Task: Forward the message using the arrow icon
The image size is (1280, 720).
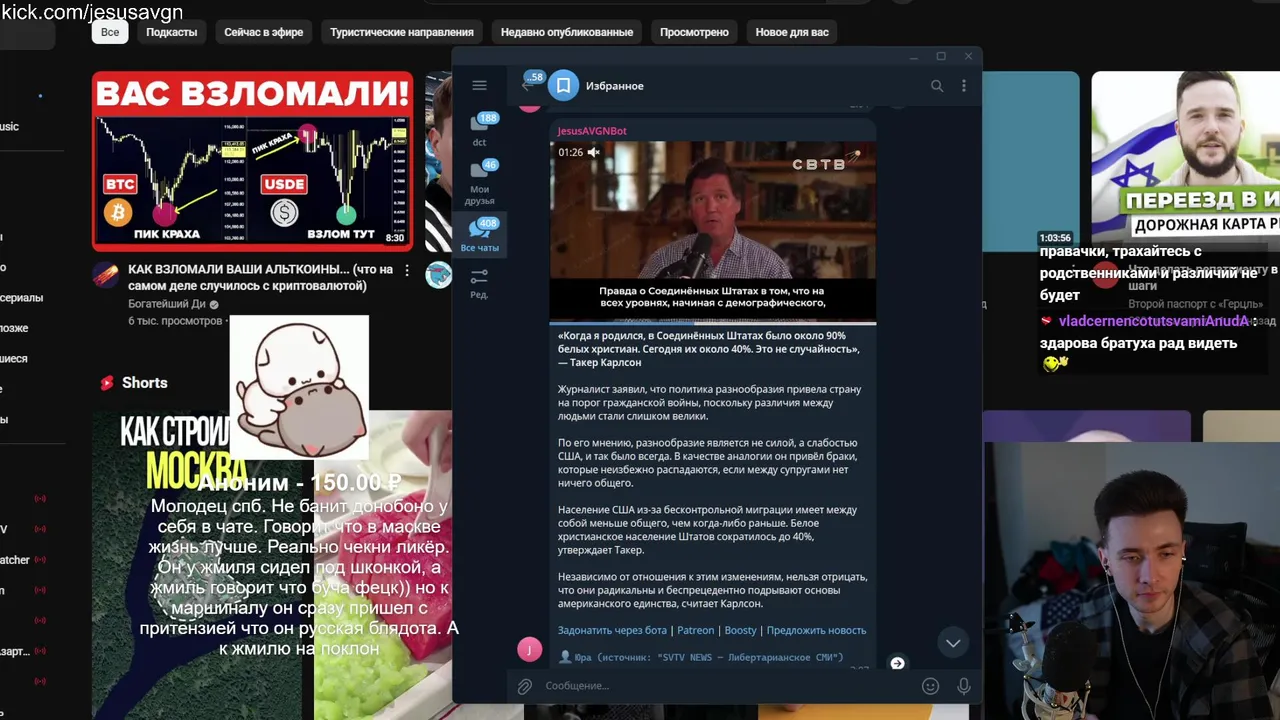Action: coord(897,663)
